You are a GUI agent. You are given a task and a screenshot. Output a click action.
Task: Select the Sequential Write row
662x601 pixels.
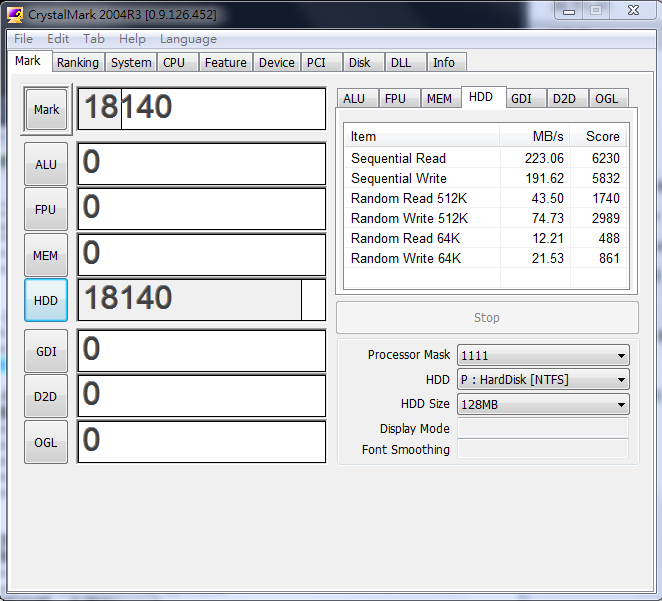tap(486, 178)
